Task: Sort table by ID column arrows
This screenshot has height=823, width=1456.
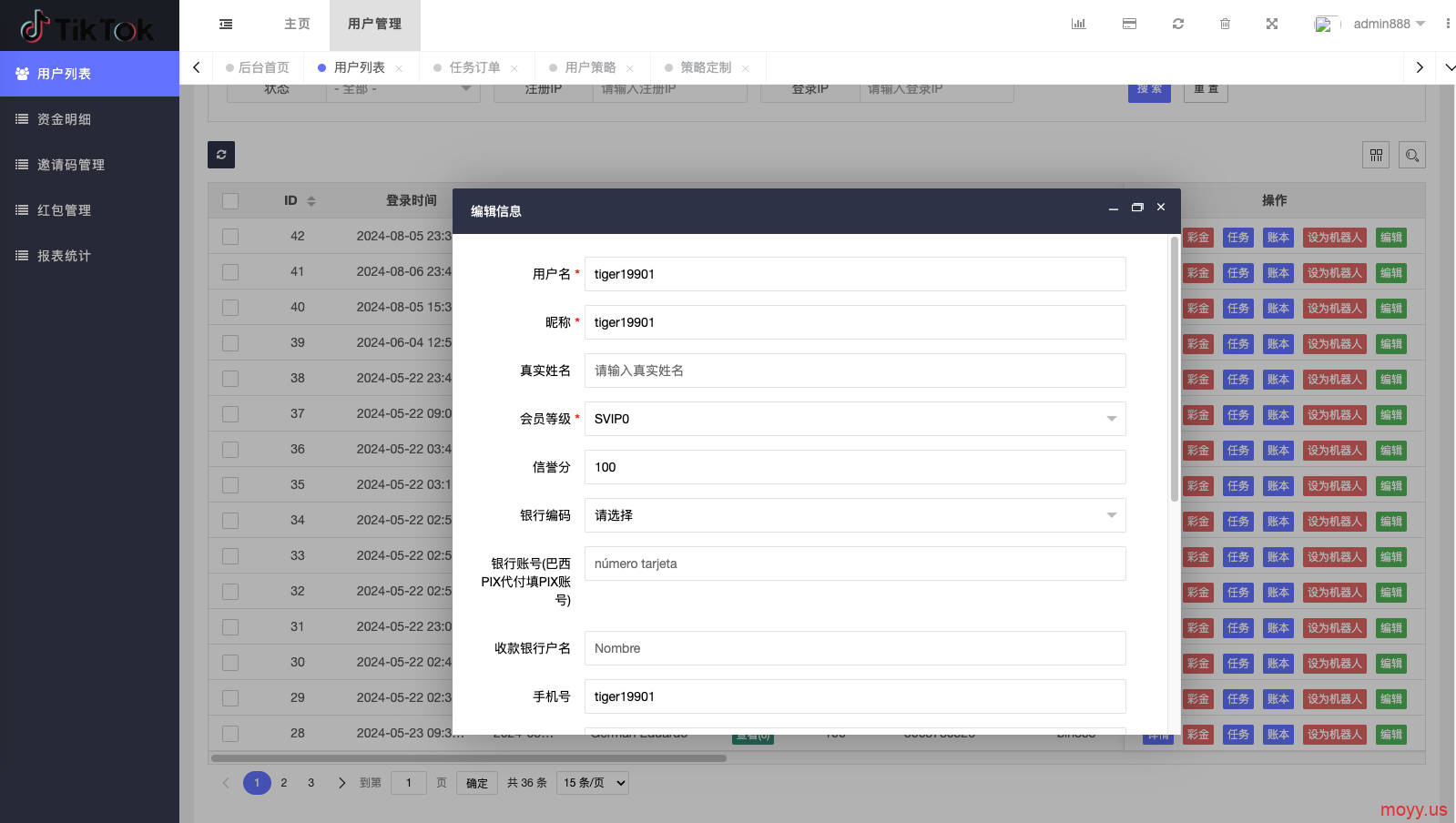Action: click(x=311, y=201)
